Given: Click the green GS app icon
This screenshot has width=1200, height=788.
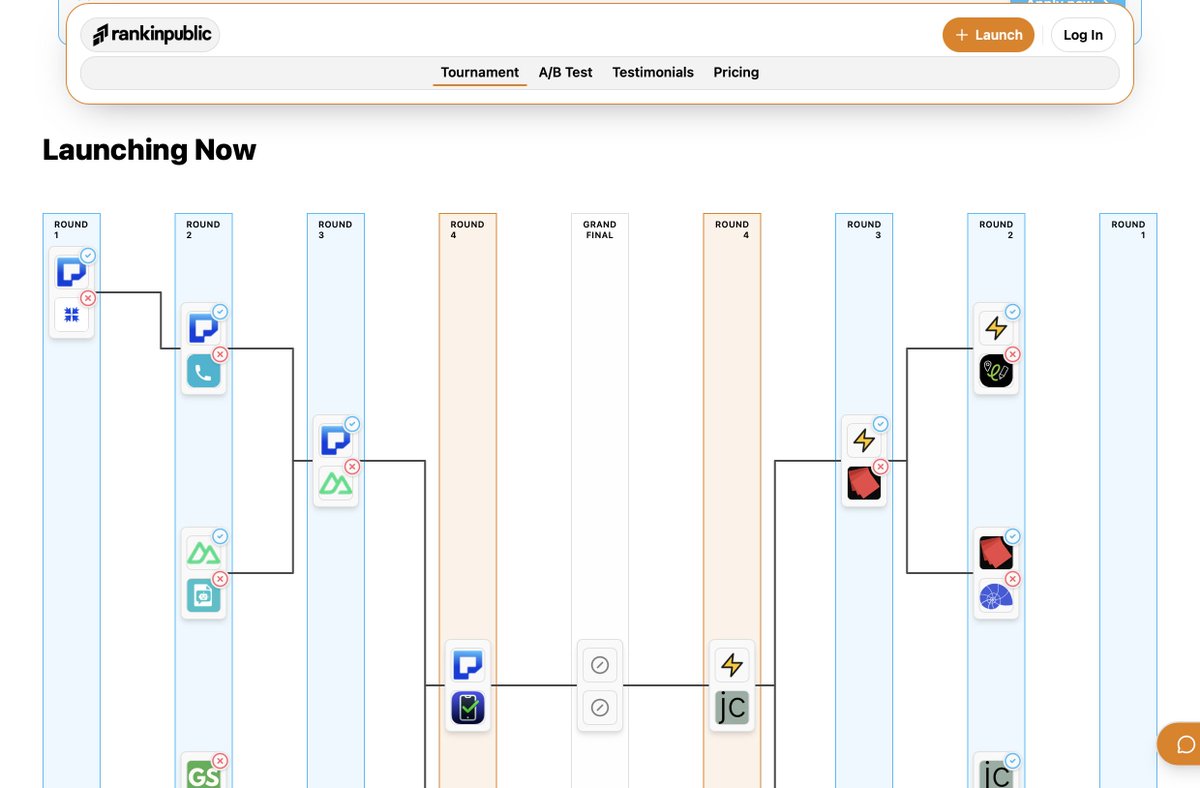Looking at the screenshot, I should (203, 774).
